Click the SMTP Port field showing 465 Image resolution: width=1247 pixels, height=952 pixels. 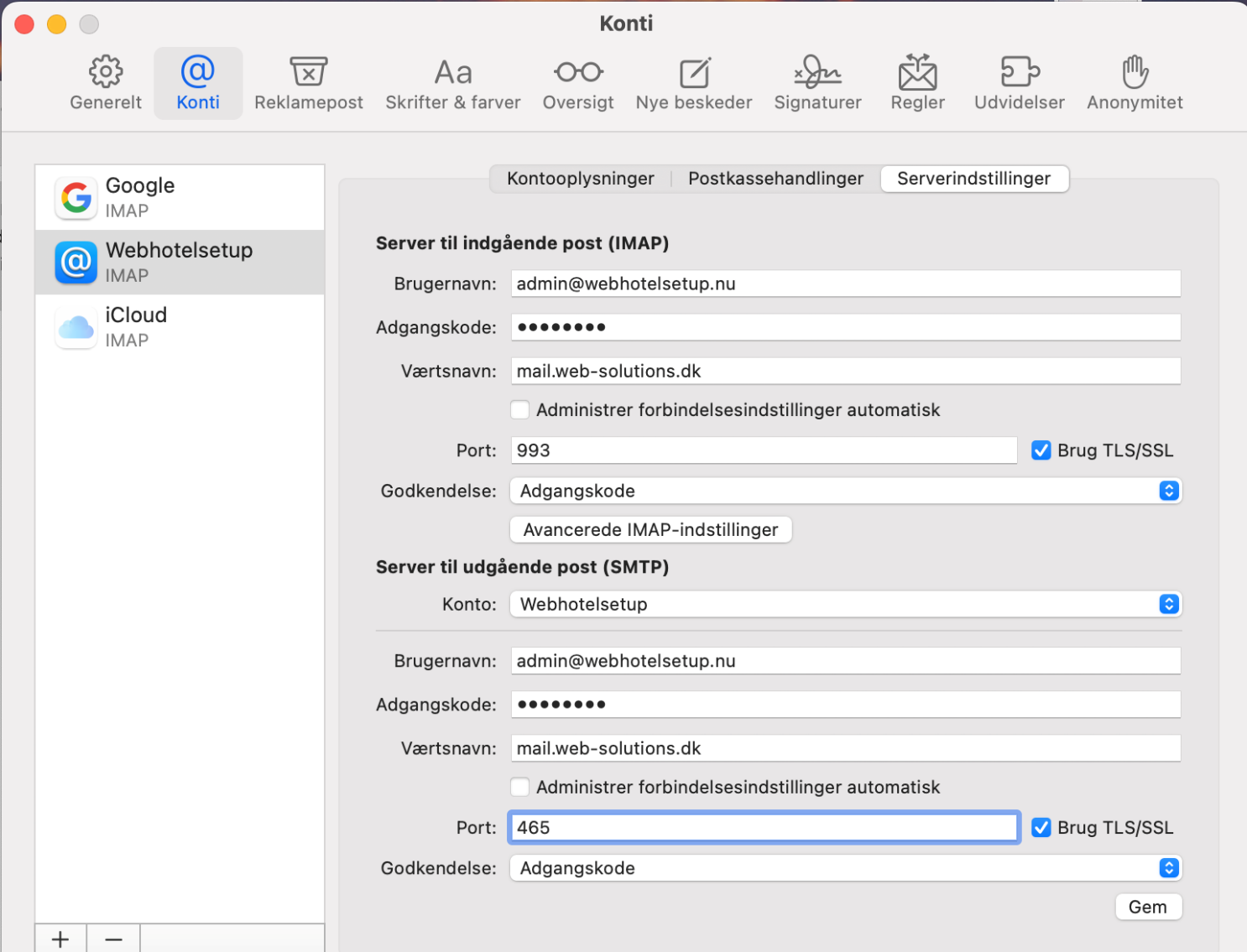click(x=764, y=828)
